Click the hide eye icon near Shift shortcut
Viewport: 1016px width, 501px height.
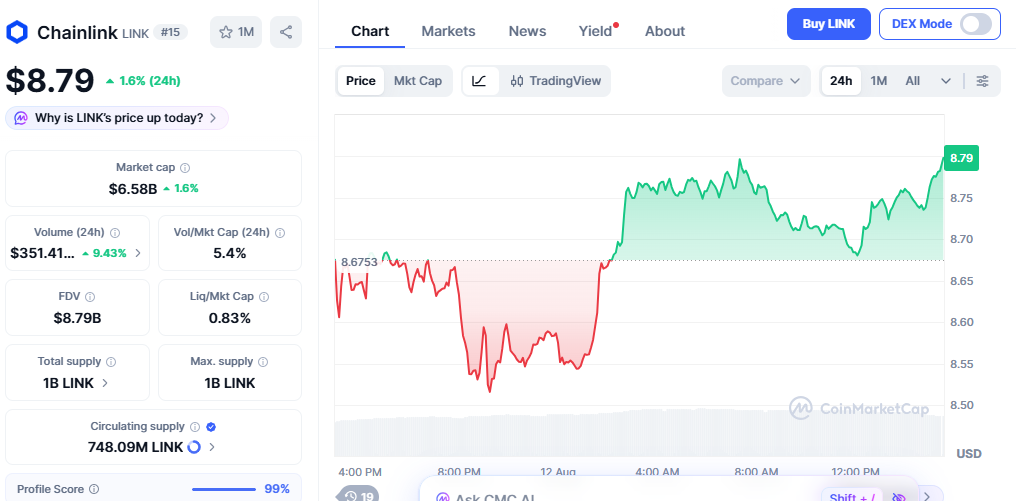[x=899, y=496]
